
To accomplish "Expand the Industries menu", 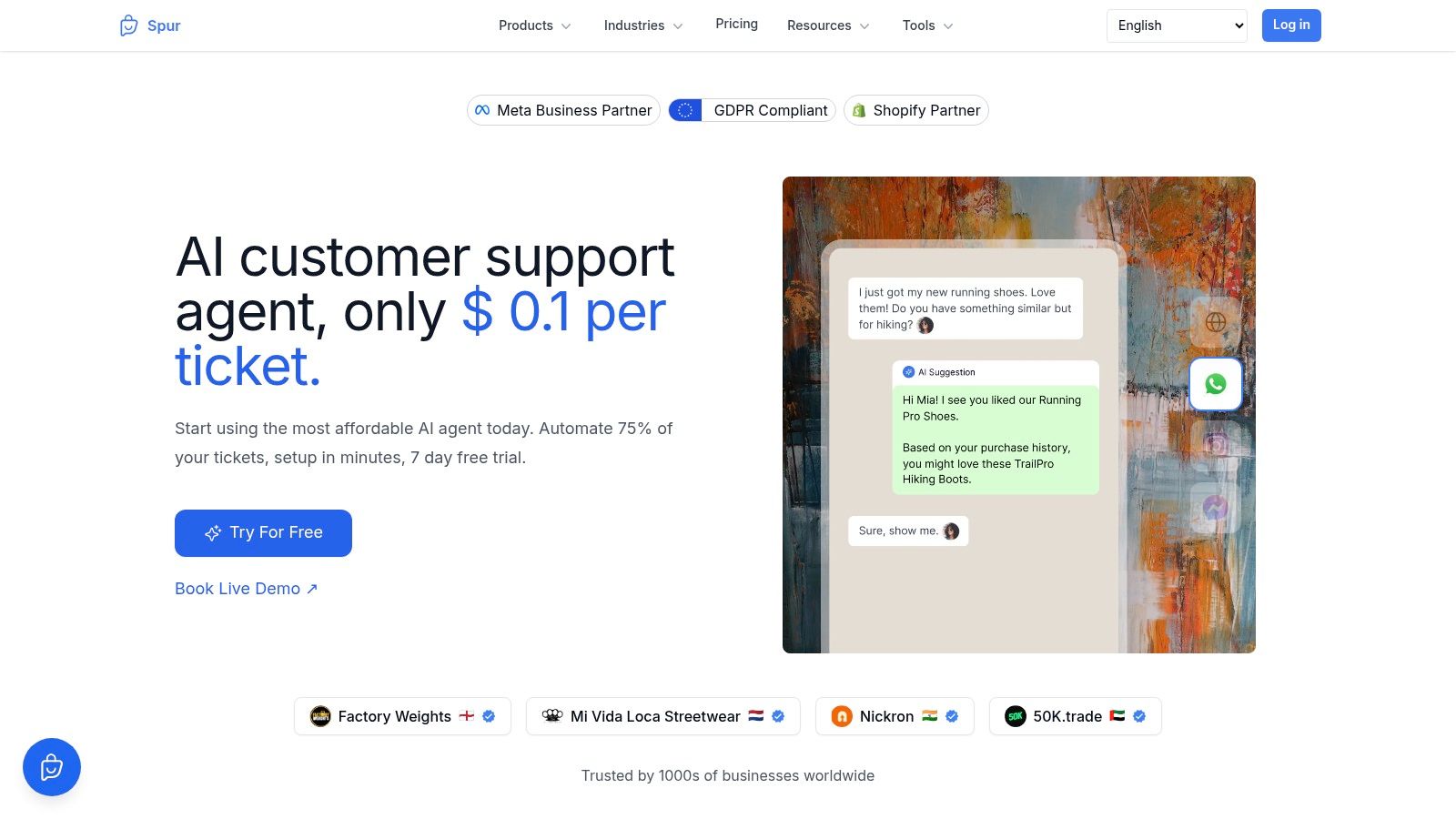I will (x=643, y=25).
